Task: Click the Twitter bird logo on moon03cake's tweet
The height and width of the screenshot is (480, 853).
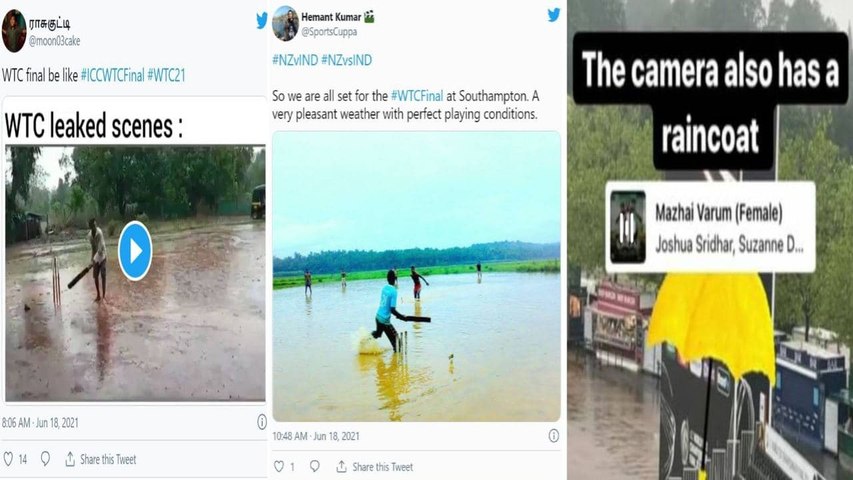Action: (262, 20)
